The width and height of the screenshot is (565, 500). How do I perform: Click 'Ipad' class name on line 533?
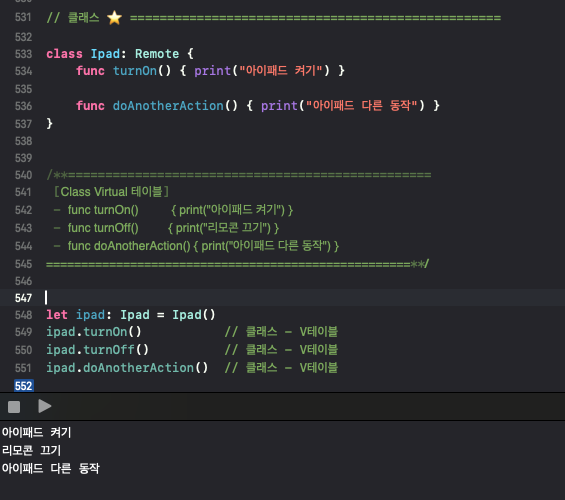point(105,54)
